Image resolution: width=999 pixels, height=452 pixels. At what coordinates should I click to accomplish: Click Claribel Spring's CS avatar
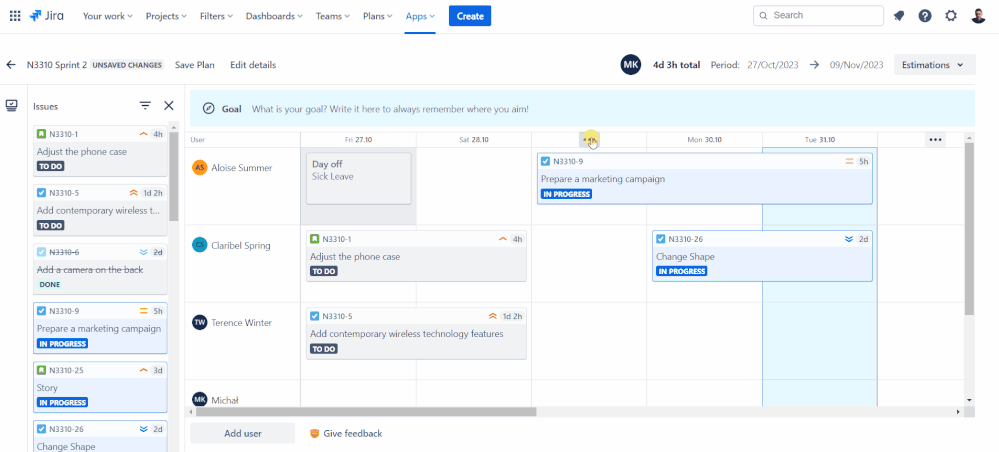(199, 245)
